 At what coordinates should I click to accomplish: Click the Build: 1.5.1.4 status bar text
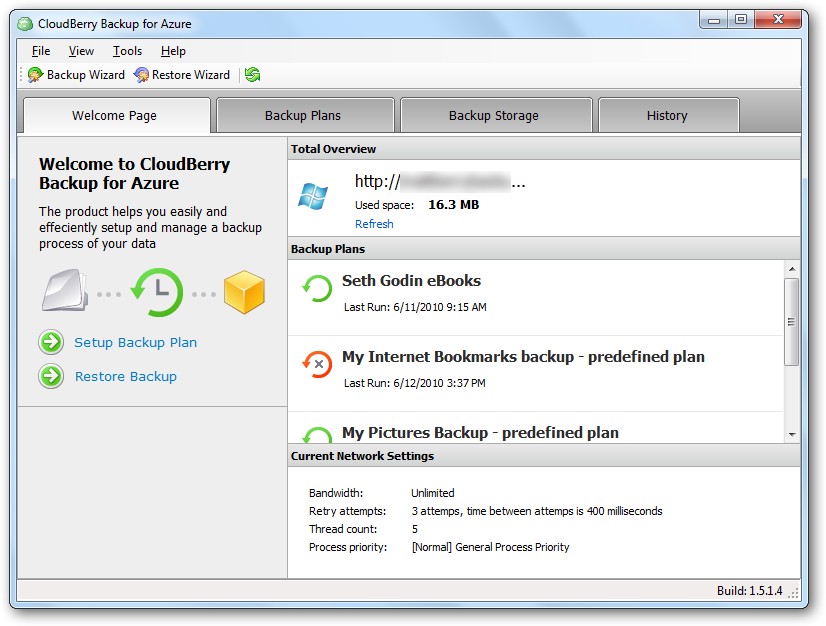pyautogui.click(x=749, y=591)
